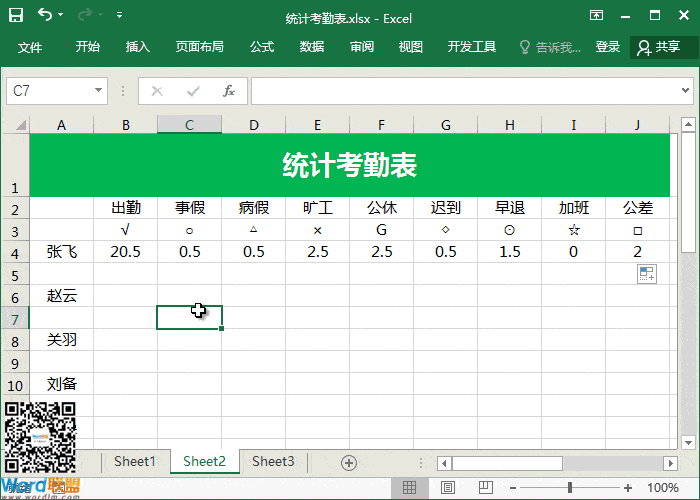Open the 数据 ribbon tab
The image size is (700, 500).
point(312,46)
